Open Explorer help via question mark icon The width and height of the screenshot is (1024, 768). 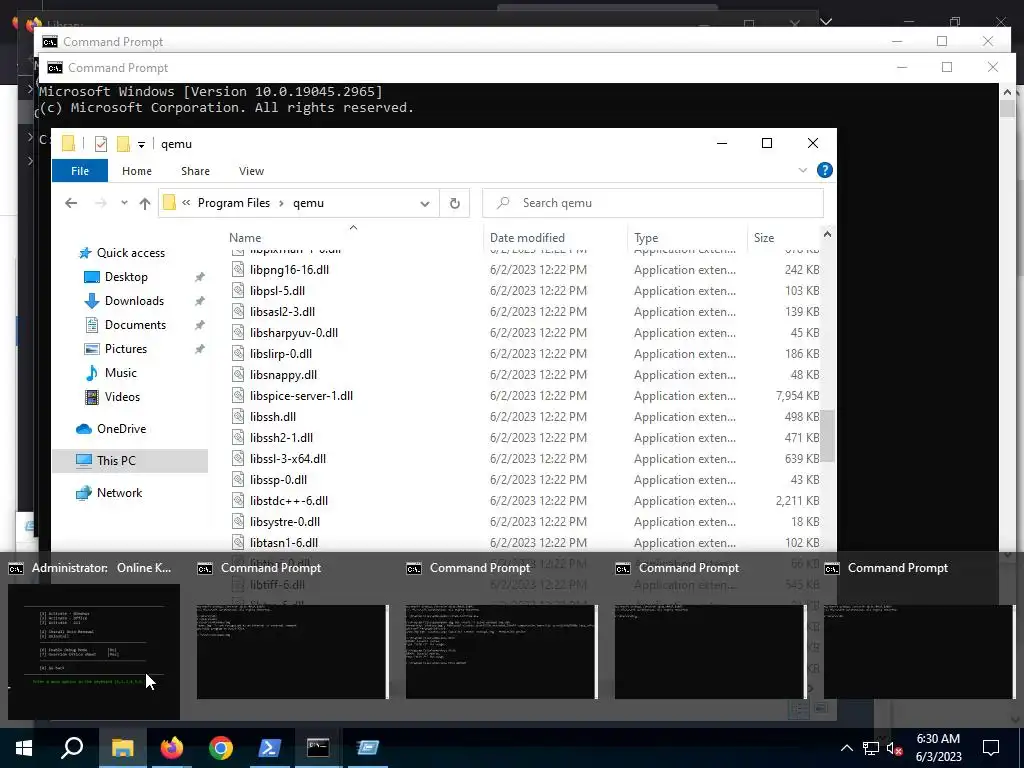pos(824,170)
